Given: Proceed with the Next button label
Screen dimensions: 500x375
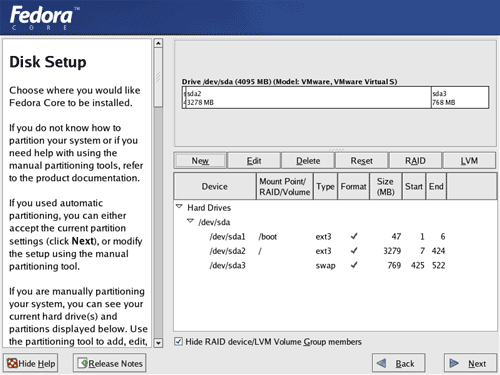Looking at the screenshot, I should coord(477,363).
